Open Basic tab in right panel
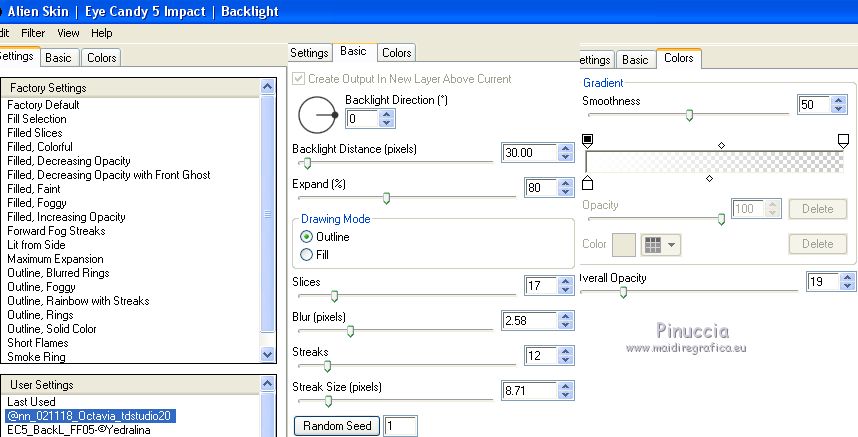Image resolution: width=858 pixels, height=437 pixels. click(635, 60)
